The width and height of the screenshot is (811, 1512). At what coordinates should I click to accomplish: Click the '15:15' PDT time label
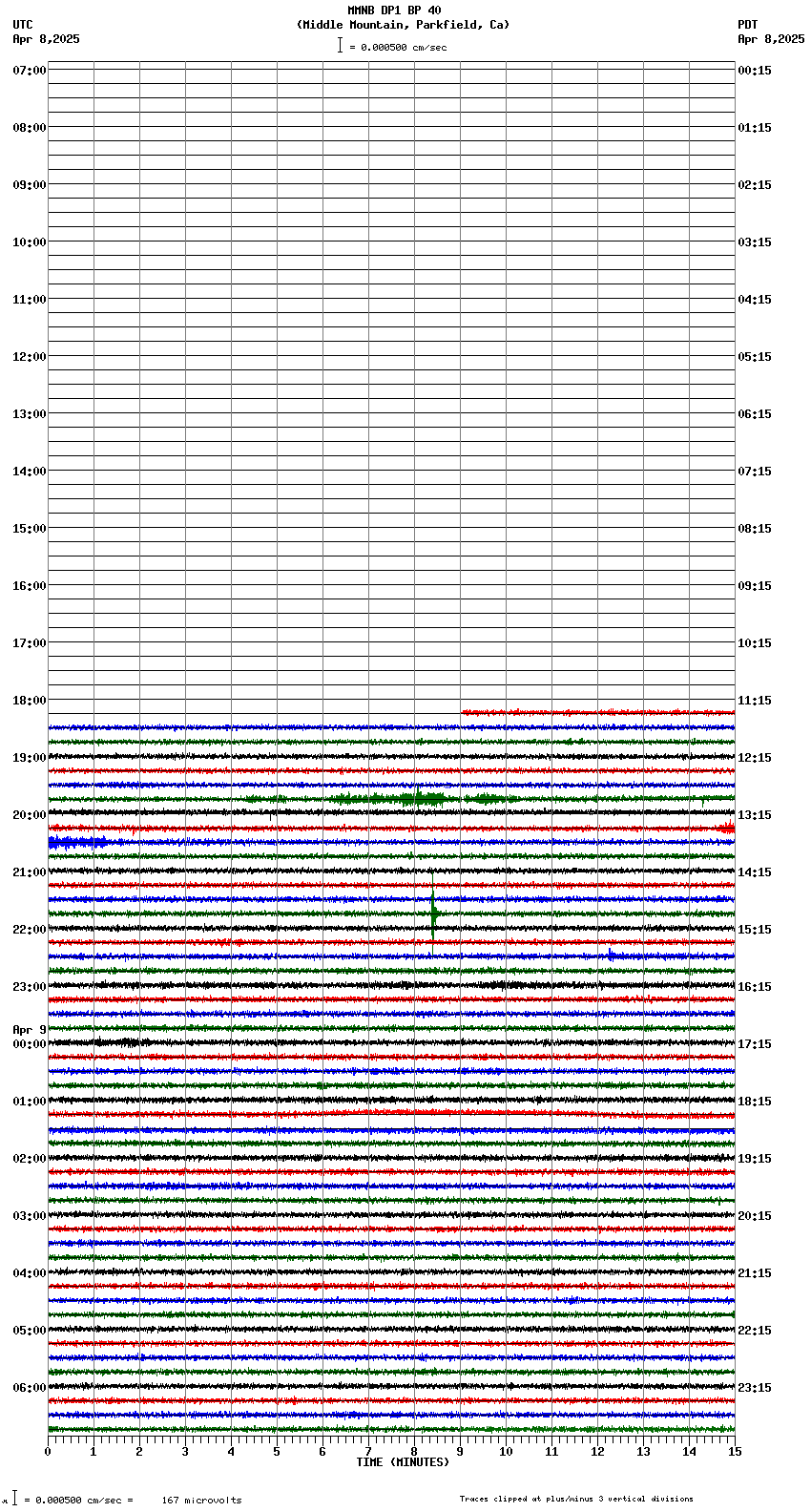[x=755, y=930]
